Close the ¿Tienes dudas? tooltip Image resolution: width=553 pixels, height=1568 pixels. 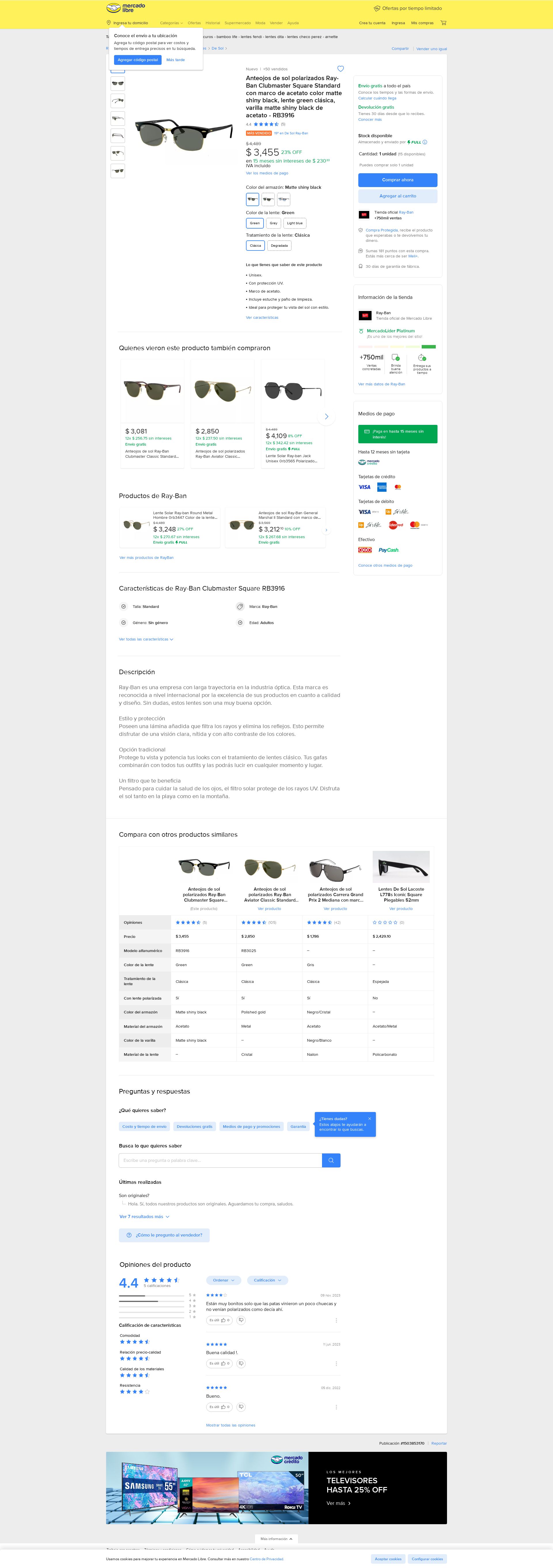(x=369, y=1118)
